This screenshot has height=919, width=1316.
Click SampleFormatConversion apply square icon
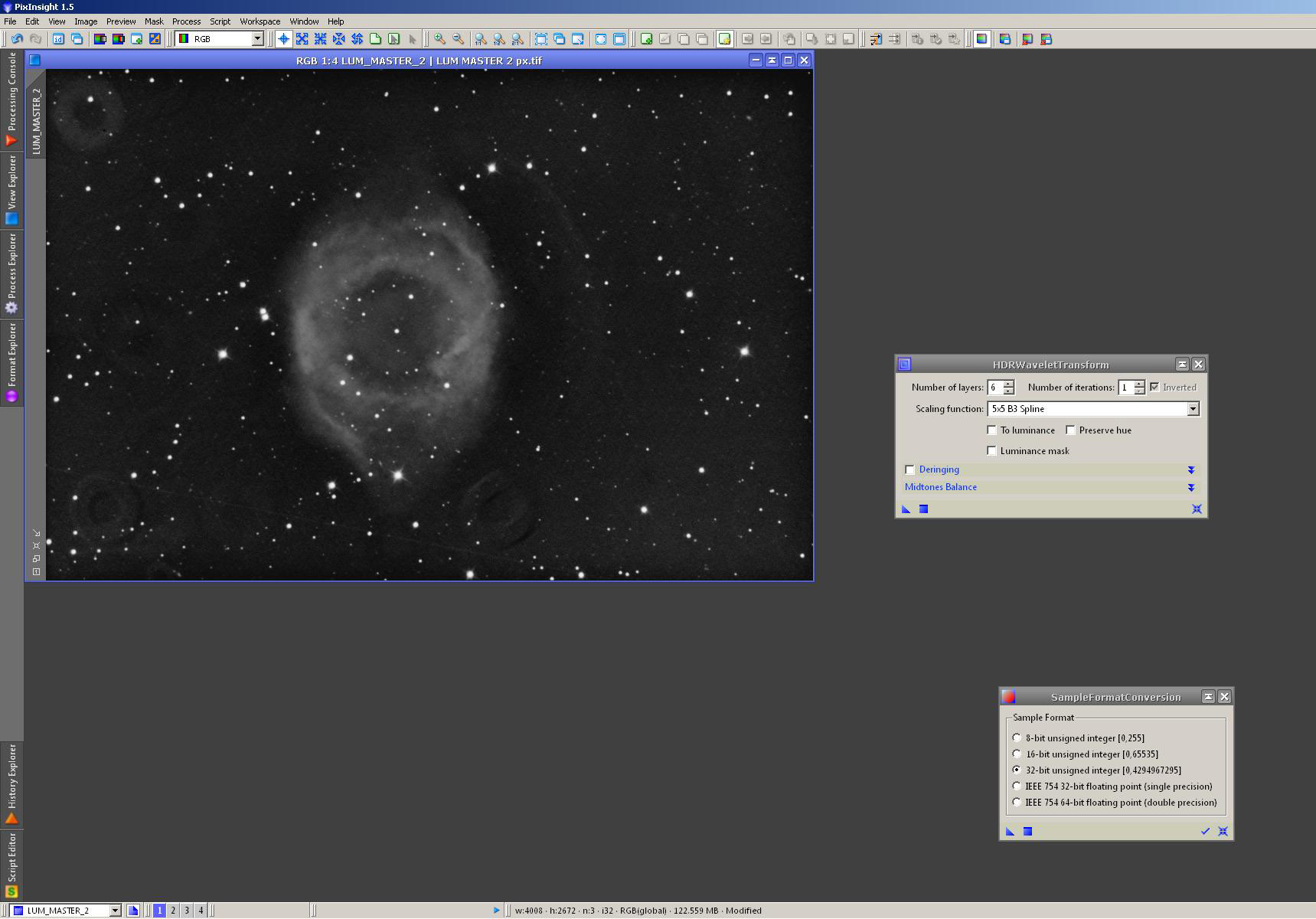tap(1027, 832)
